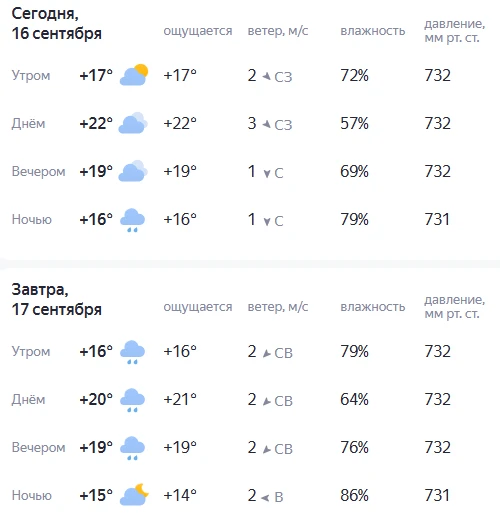Click the rain cloud icon for tonight +16°
Image resolution: width=500 pixels, height=518 pixels.
[132, 220]
